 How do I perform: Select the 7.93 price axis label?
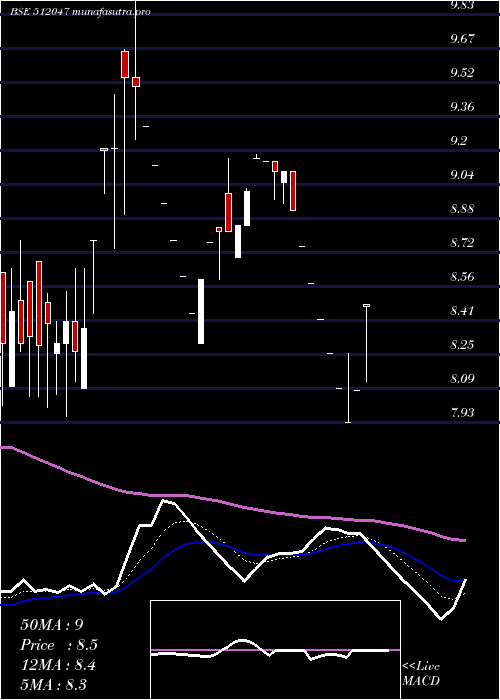pos(462,412)
